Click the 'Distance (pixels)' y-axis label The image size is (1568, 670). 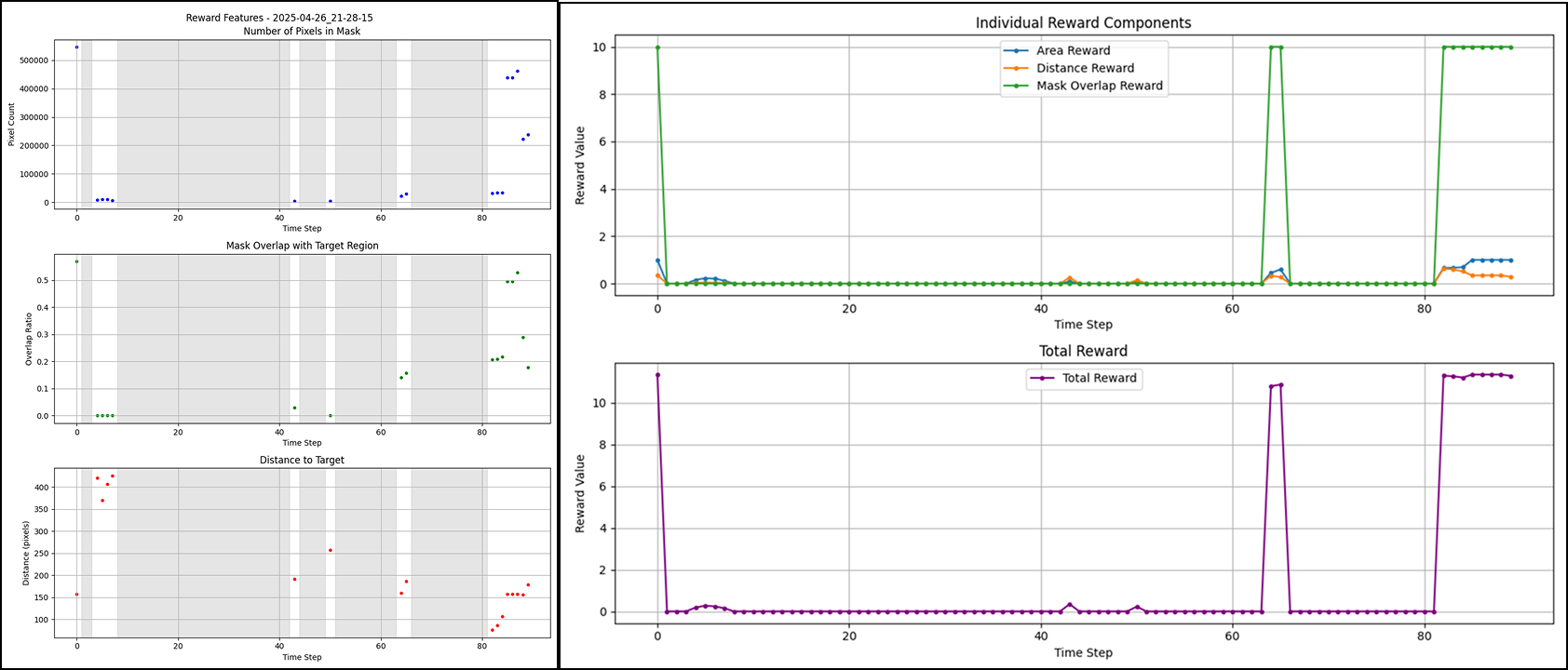click(26, 554)
